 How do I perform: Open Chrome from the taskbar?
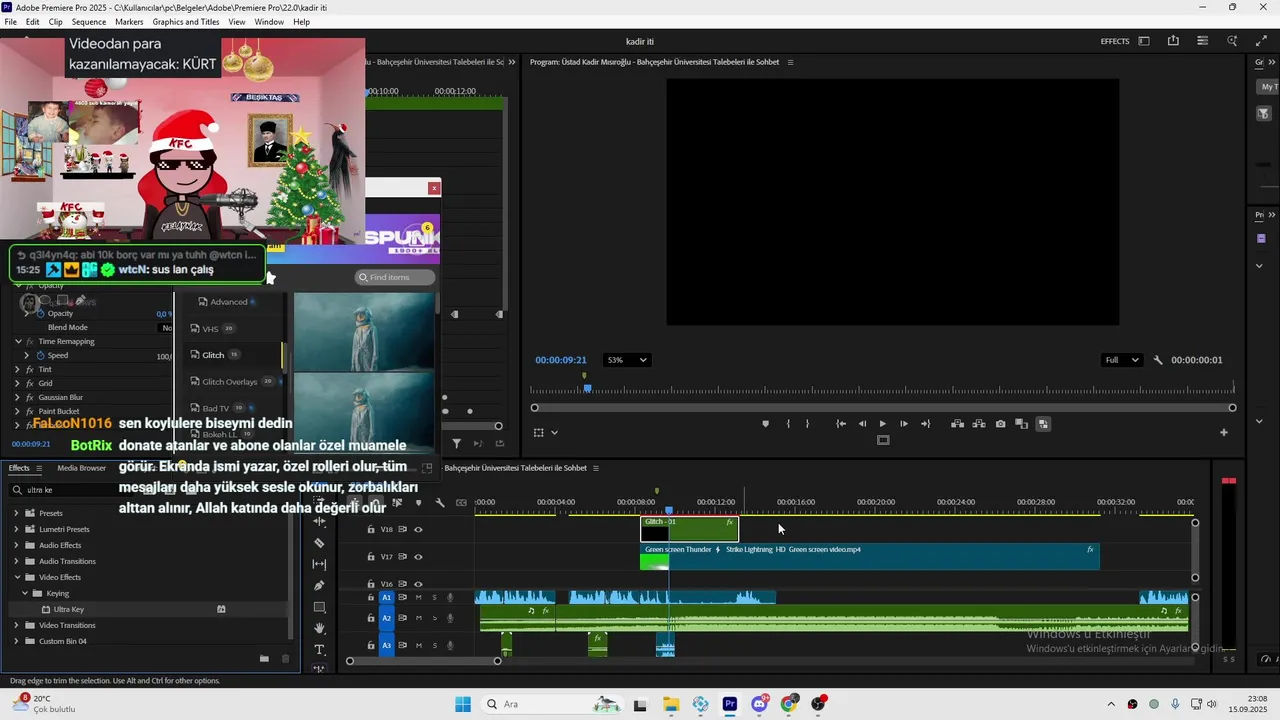[x=789, y=704]
